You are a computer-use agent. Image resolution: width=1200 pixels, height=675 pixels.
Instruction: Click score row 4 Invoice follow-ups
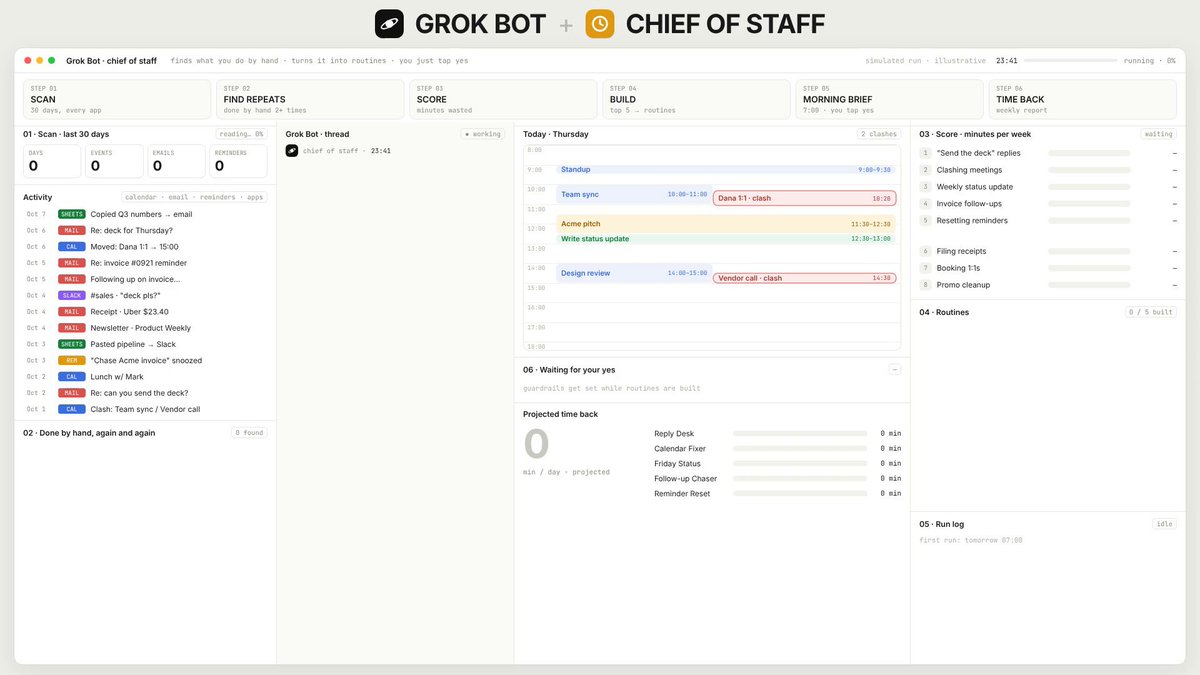1048,204
